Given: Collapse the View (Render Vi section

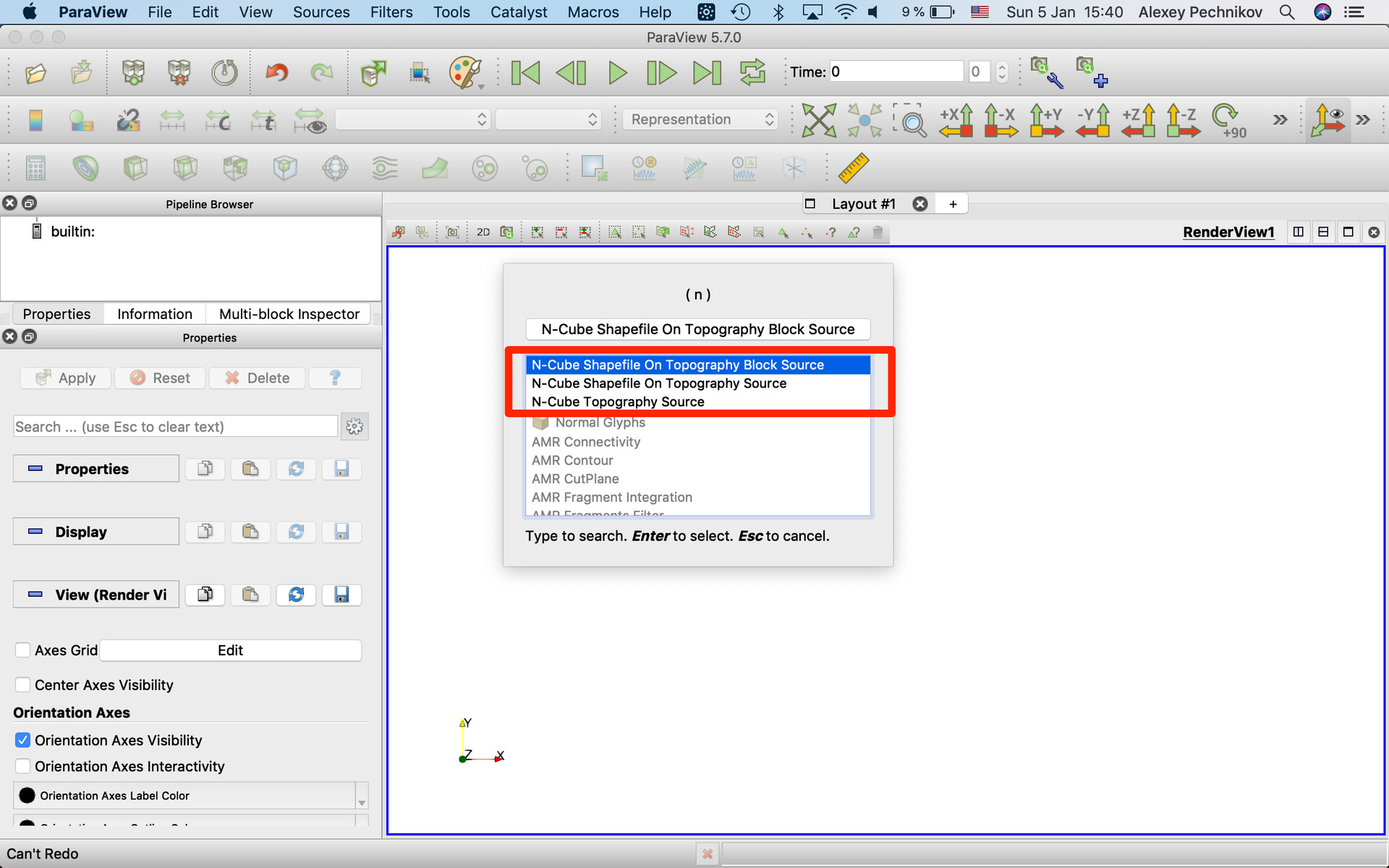Looking at the screenshot, I should point(95,595).
